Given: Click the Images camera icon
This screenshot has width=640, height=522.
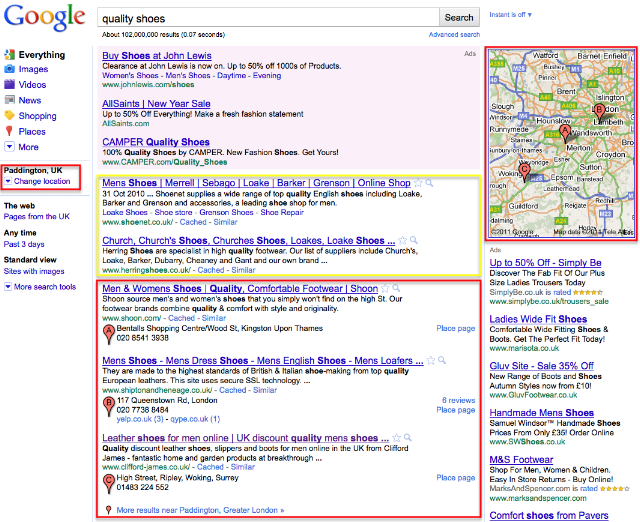Looking at the screenshot, I should click(x=9, y=69).
